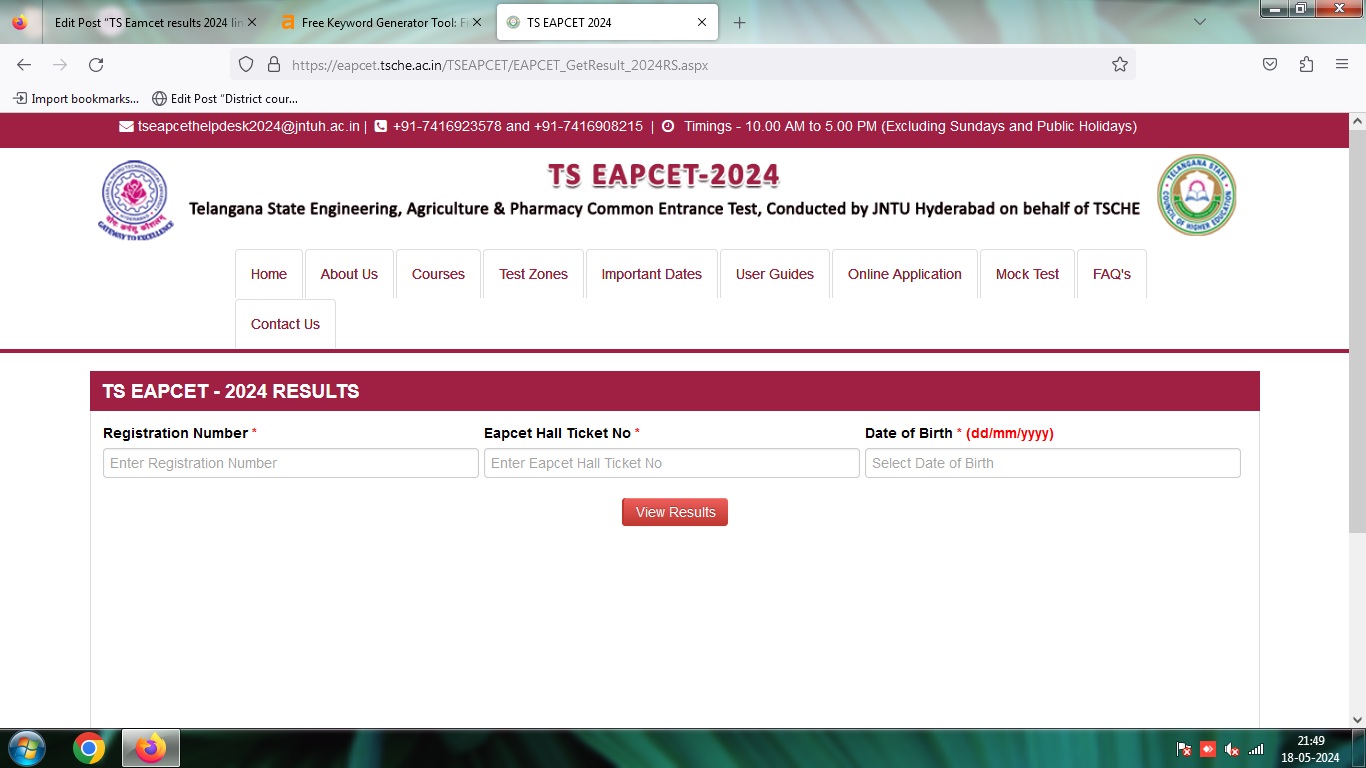Click the muted volume tray icon
The height and width of the screenshot is (768, 1366).
pyautogui.click(x=1232, y=749)
